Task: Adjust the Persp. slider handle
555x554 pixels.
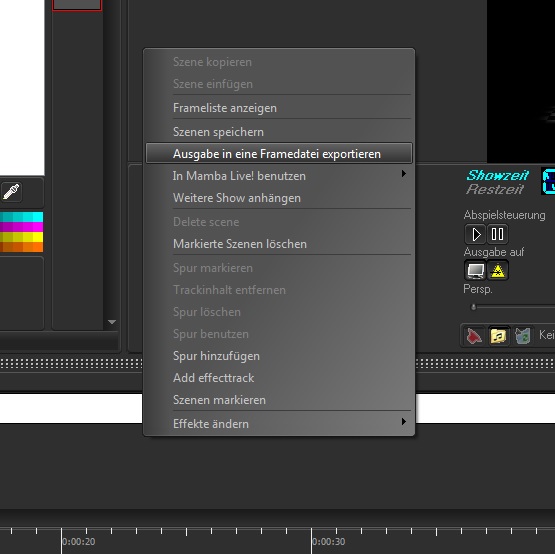Action: 473,307
